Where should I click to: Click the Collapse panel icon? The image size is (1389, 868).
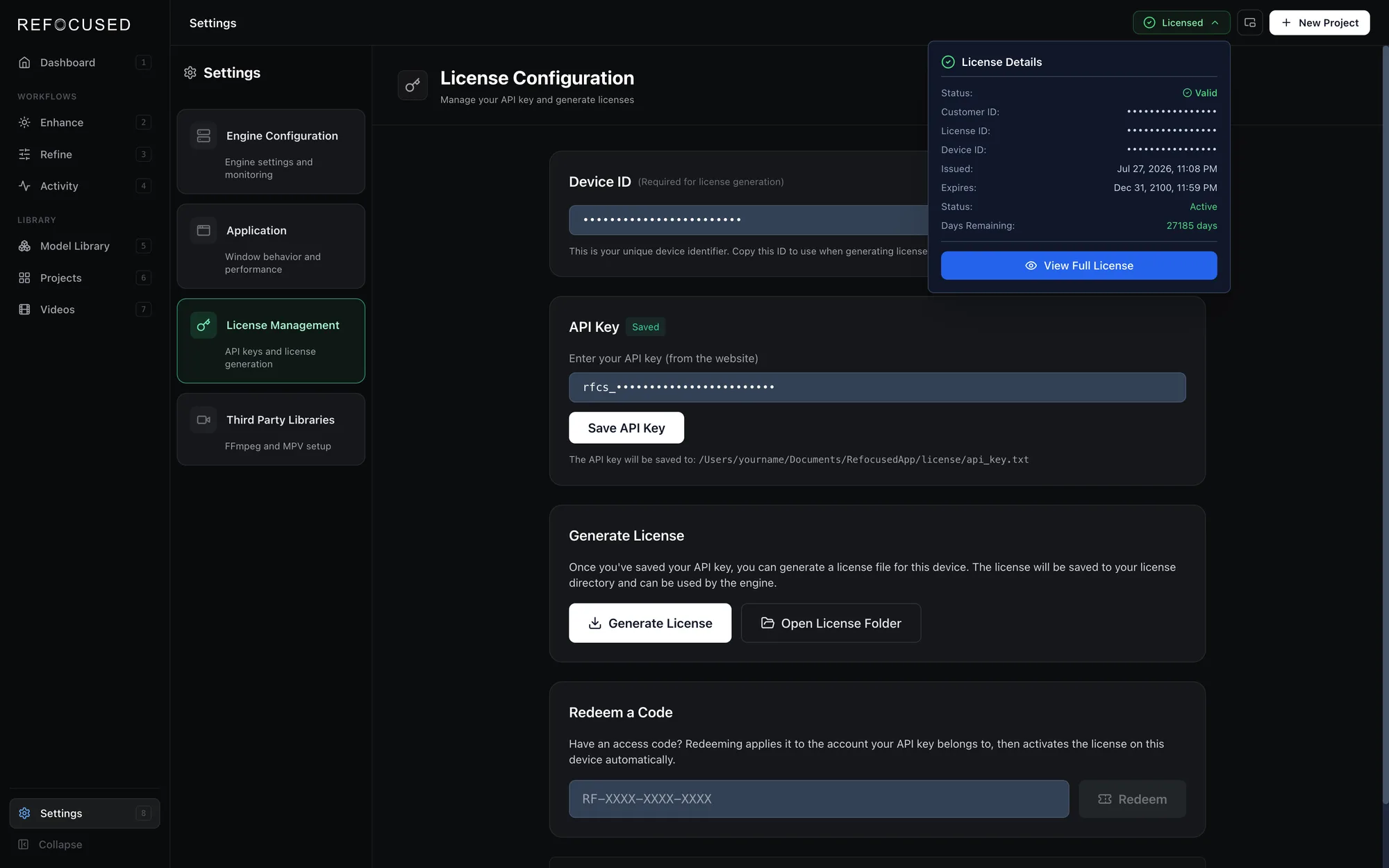click(x=24, y=844)
